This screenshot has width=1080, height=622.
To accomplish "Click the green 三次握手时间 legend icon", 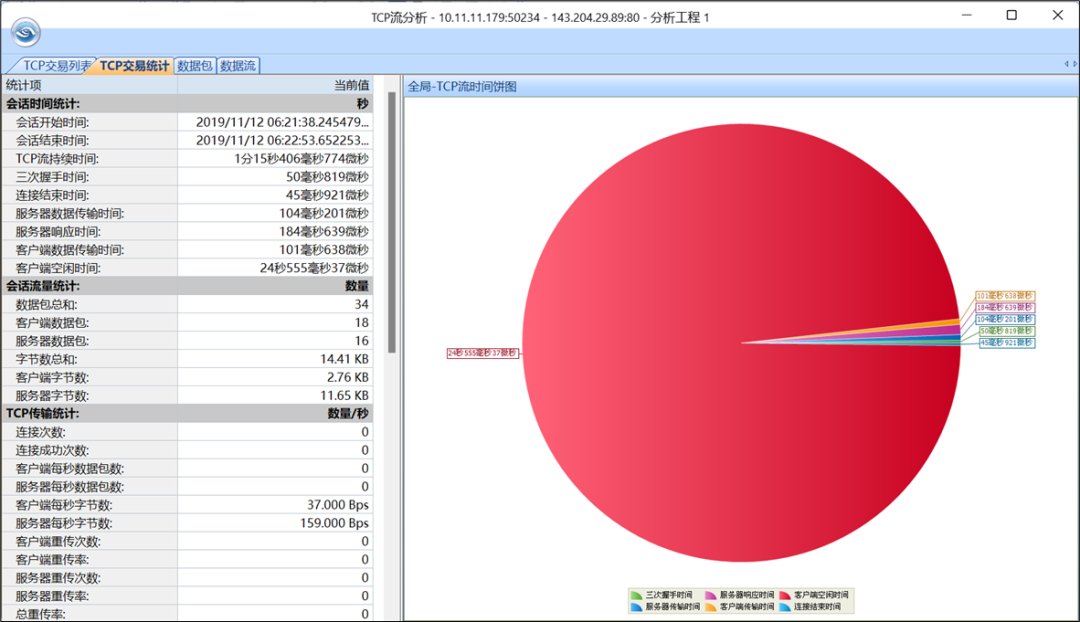I will [636, 595].
